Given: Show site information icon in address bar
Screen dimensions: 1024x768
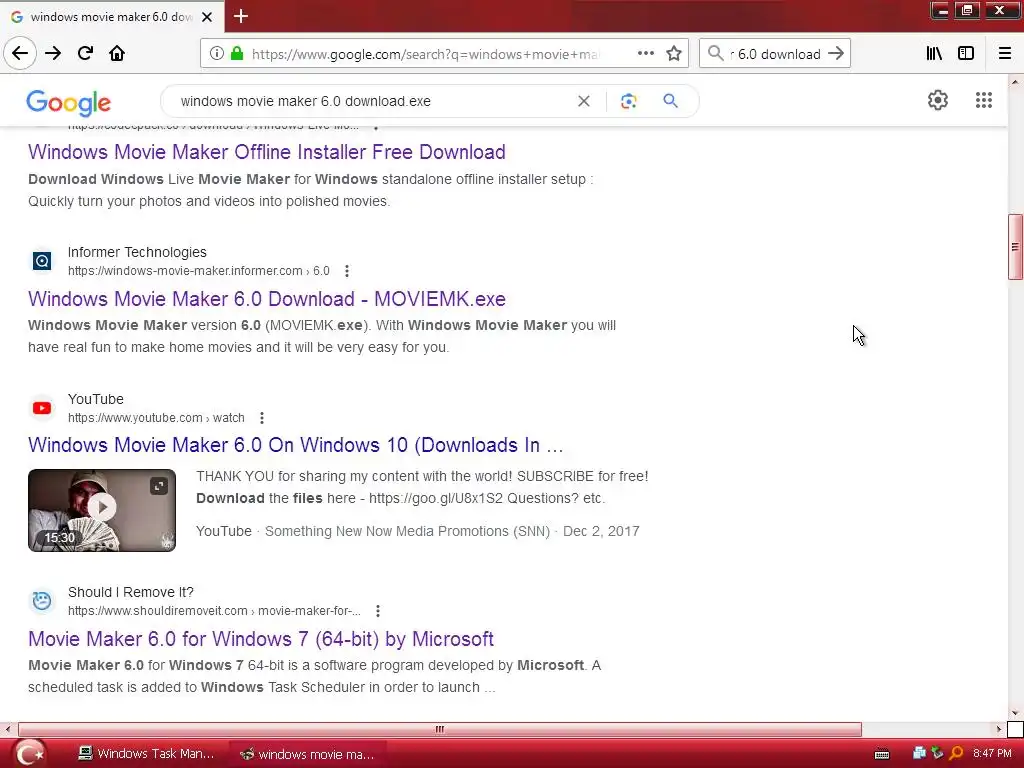Looking at the screenshot, I should [216, 54].
